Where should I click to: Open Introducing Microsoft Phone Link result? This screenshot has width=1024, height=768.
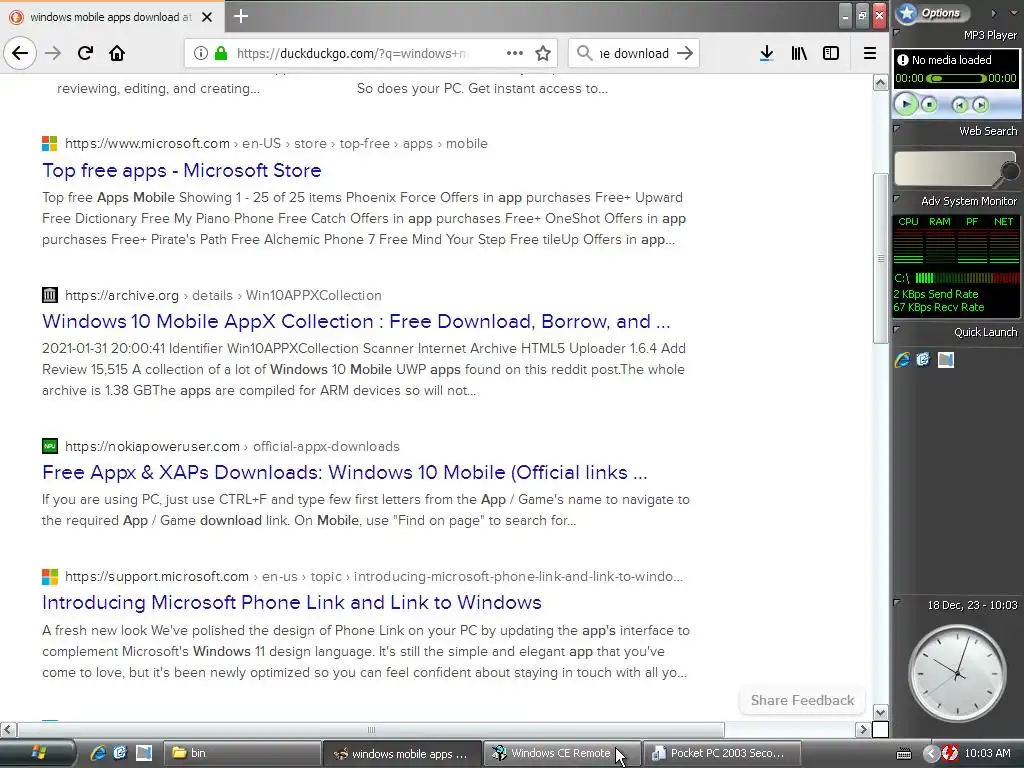coord(292,602)
